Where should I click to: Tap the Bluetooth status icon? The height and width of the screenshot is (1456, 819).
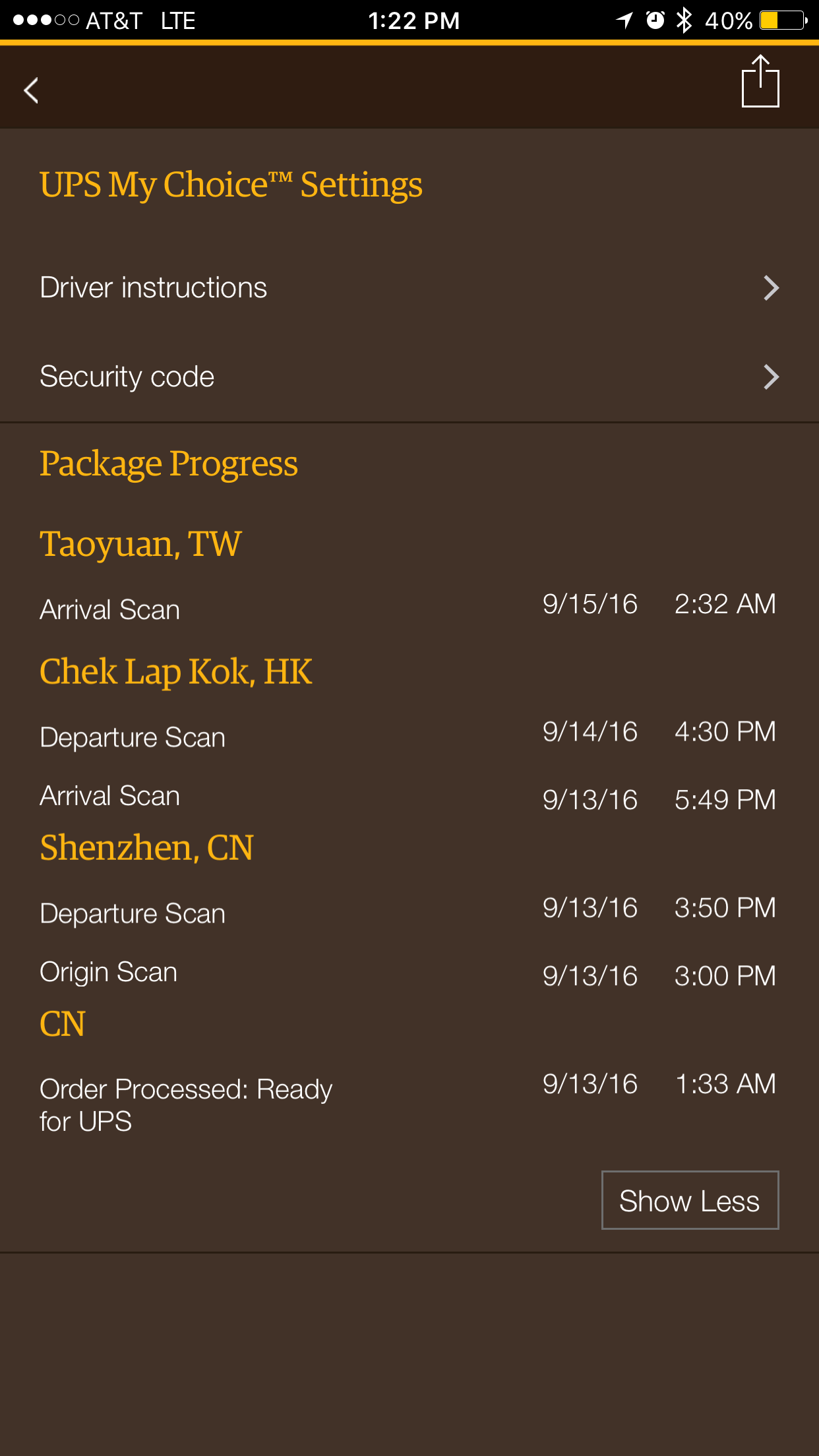click(684, 20)
